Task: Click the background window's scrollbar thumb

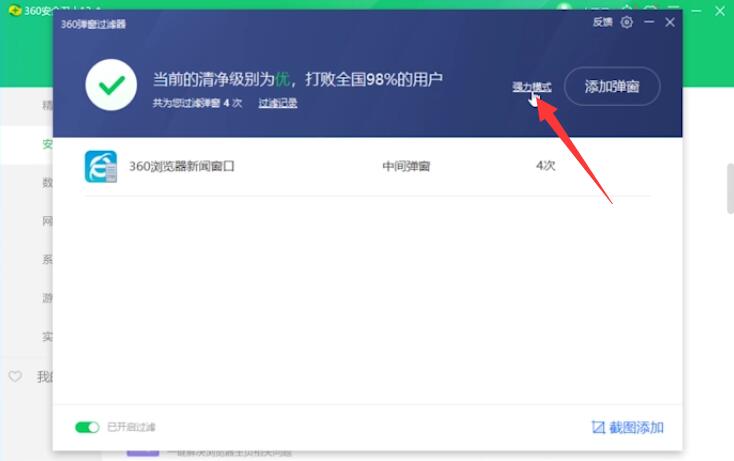Action: coord(730,188)
